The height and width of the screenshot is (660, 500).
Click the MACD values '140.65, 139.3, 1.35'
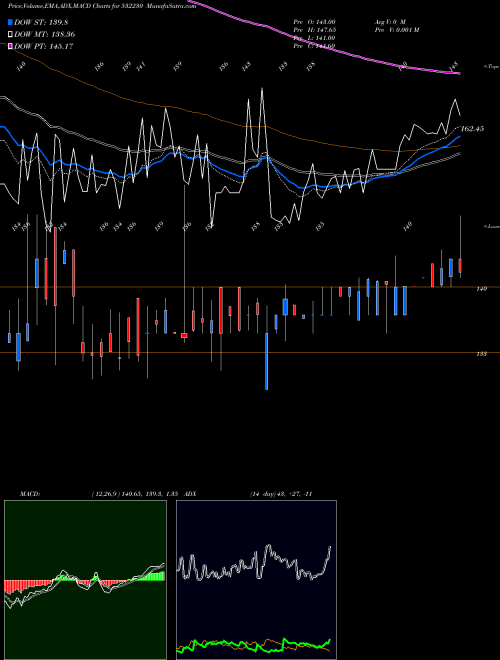(152, 494)
